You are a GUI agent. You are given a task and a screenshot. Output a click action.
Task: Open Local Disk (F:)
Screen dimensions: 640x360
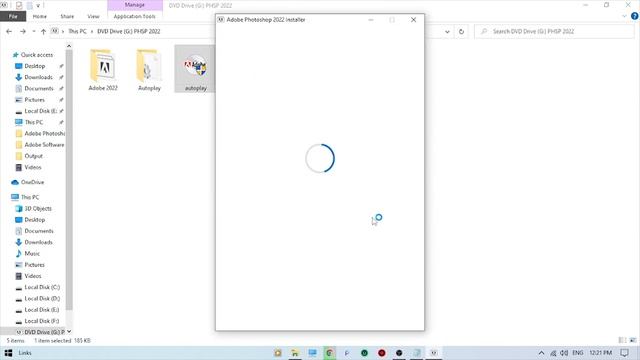42,321
